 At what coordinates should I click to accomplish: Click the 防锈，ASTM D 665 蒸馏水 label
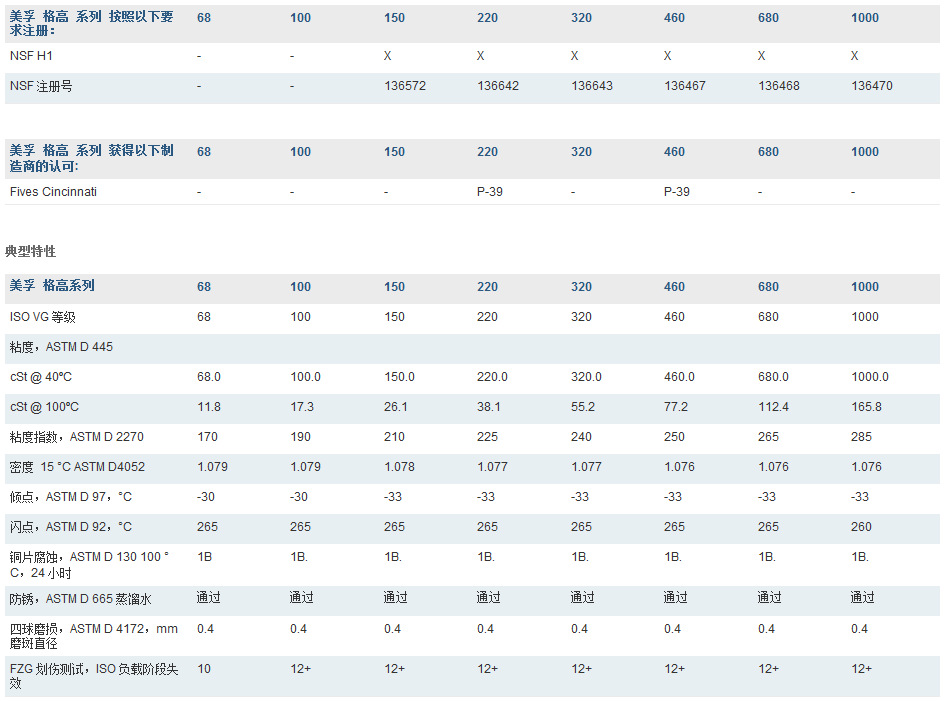click(80, 599)
